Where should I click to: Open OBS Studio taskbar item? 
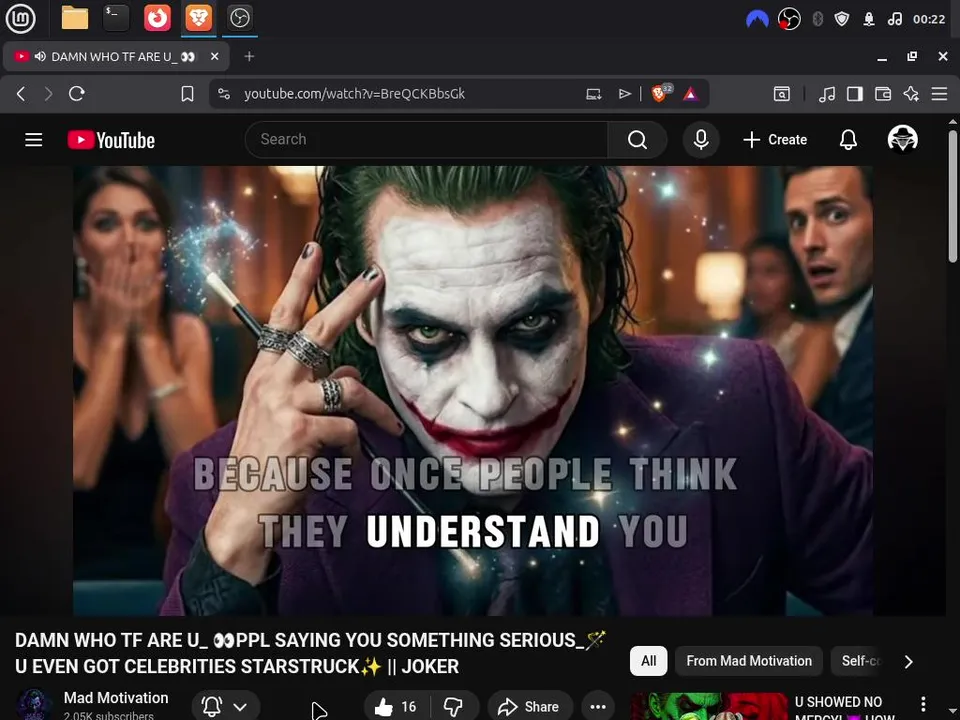click(x=239, y=18)
